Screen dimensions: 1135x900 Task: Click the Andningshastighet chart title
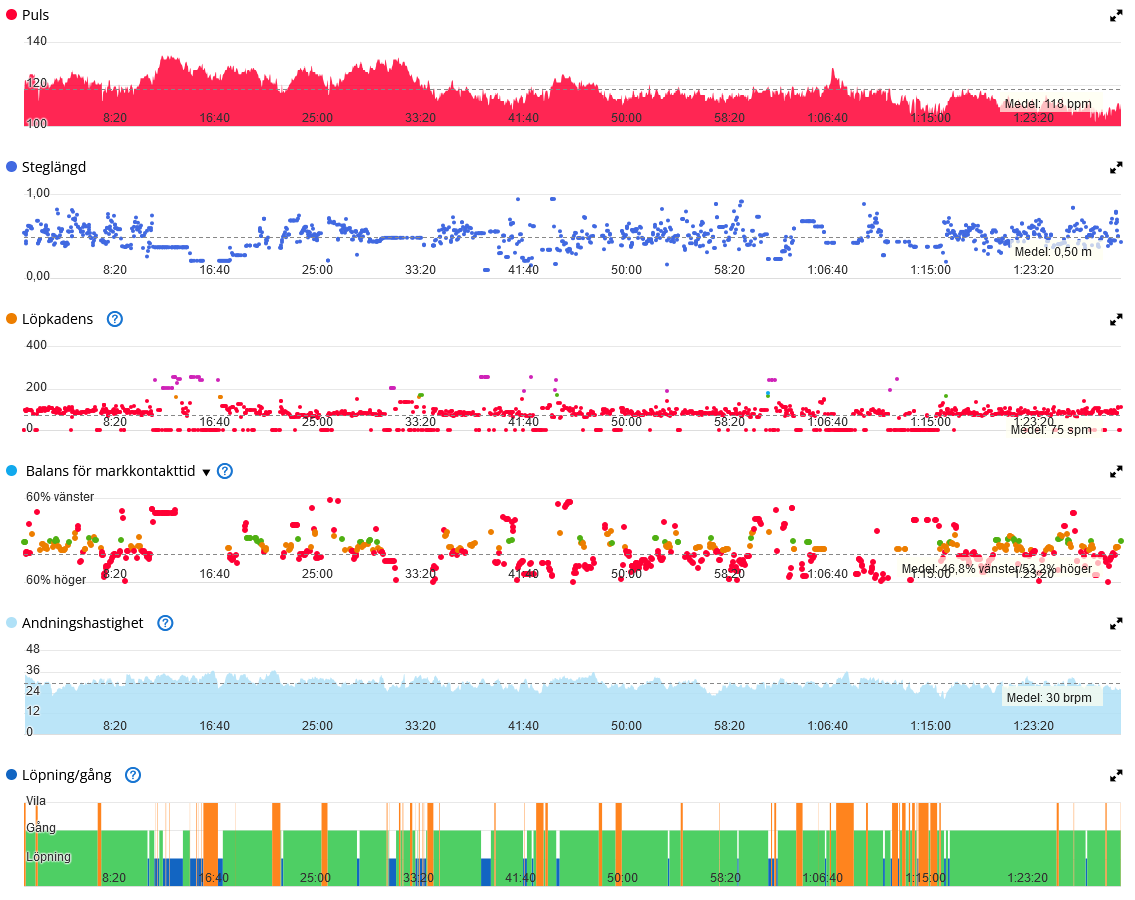coord(83,623)
